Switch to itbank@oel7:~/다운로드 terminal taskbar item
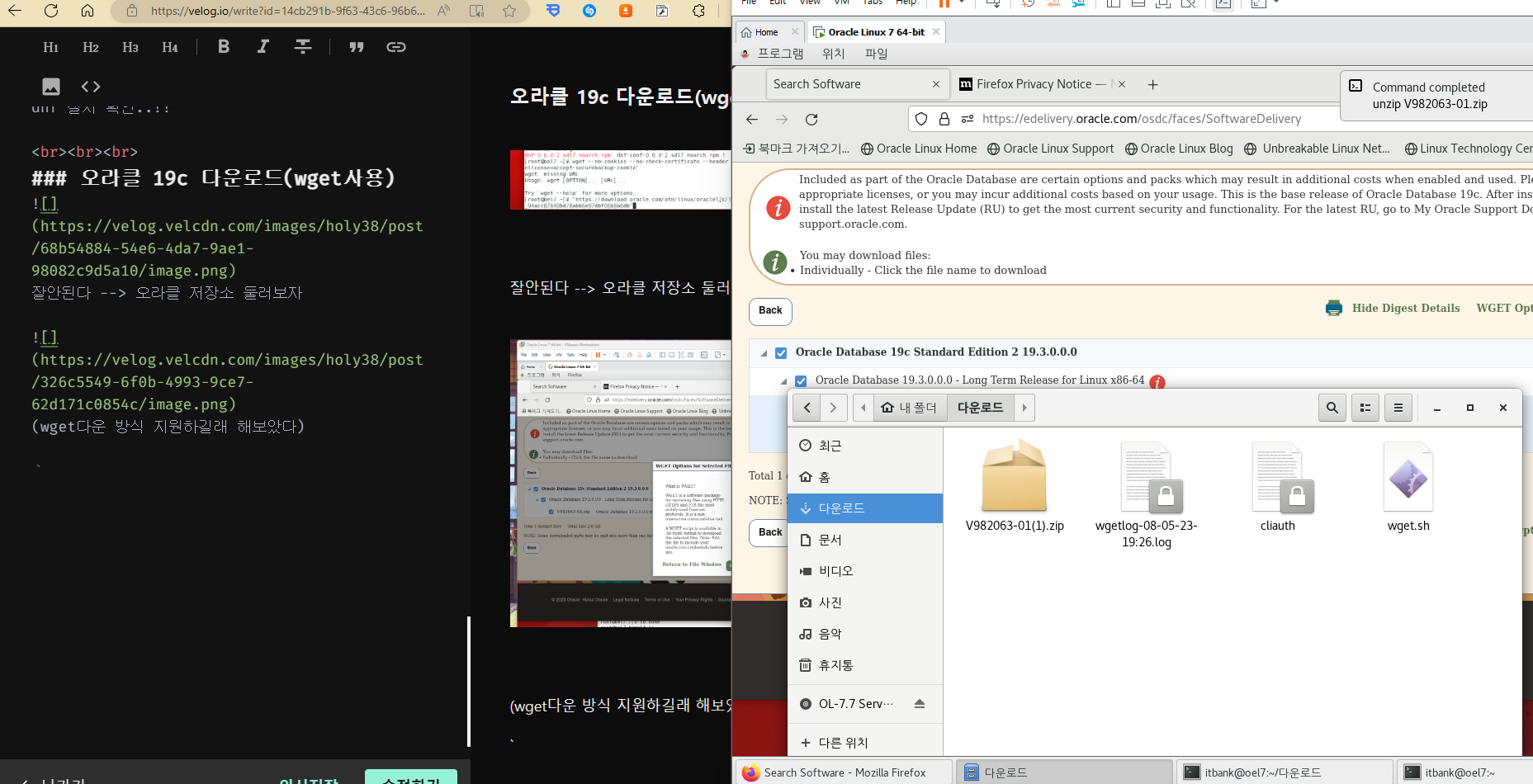This screenshot has height=784, width=1533. 1284,772
